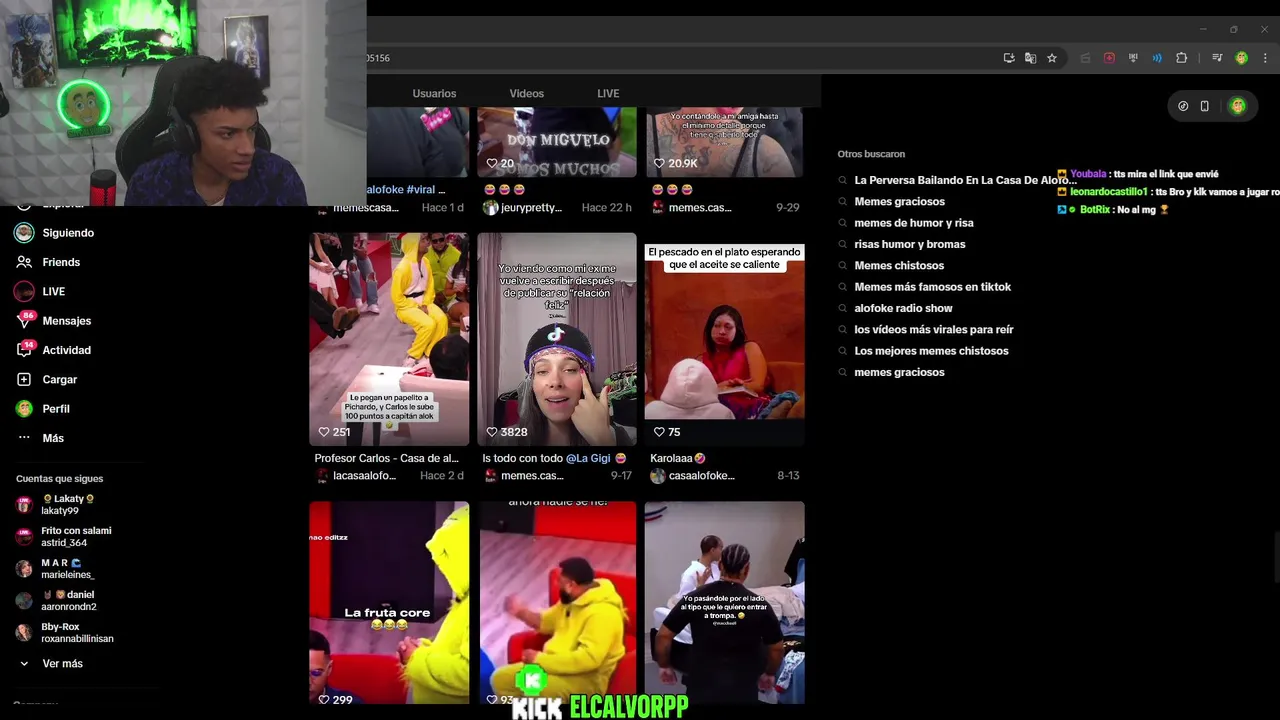Open the browser media controls icon

(1217, 58)
